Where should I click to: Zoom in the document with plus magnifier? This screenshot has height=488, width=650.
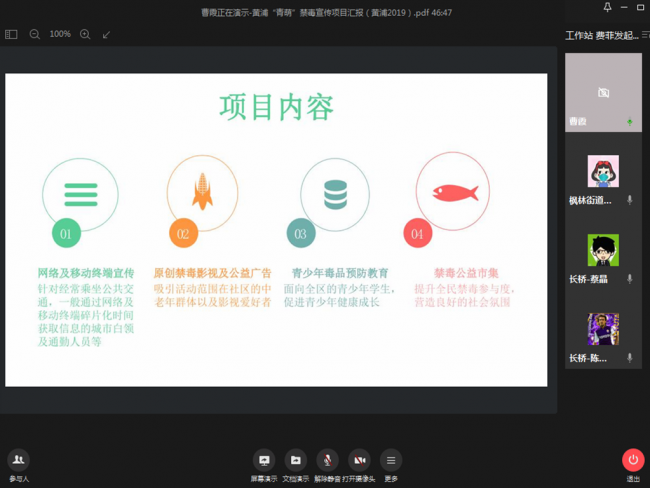coord(85,34)
